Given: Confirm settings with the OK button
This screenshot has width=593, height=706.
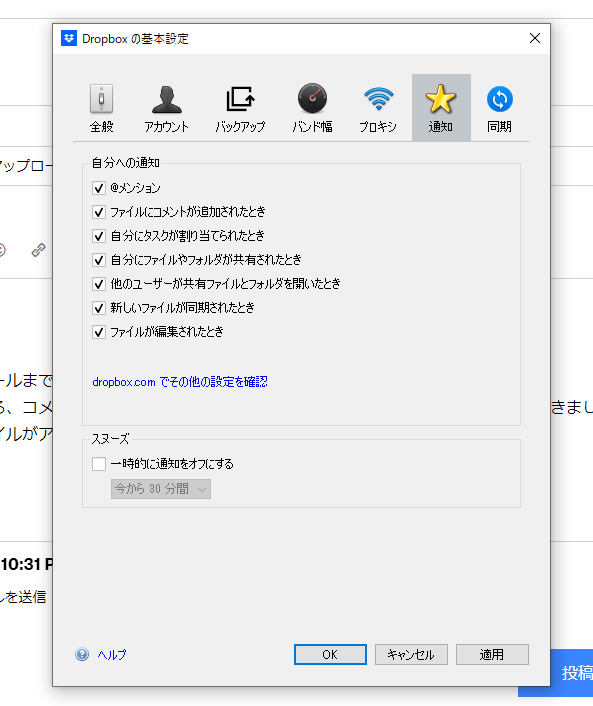Looking at the screenshot, I should tap(330, 654).
